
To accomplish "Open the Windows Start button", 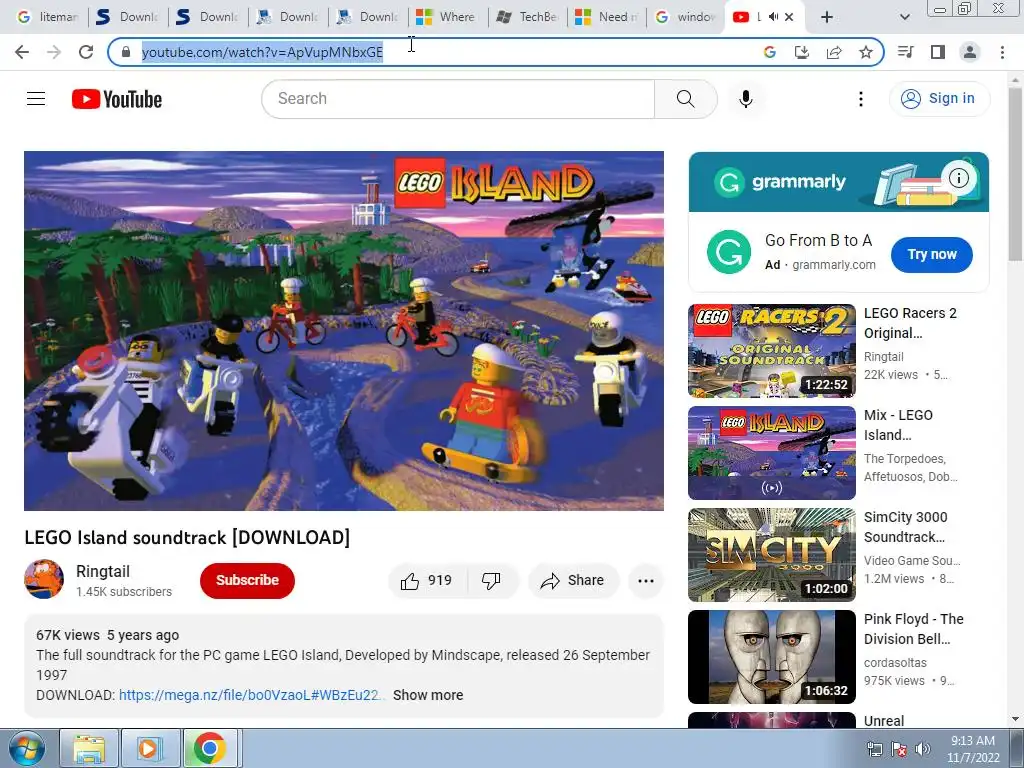I will tap(26, 748).
